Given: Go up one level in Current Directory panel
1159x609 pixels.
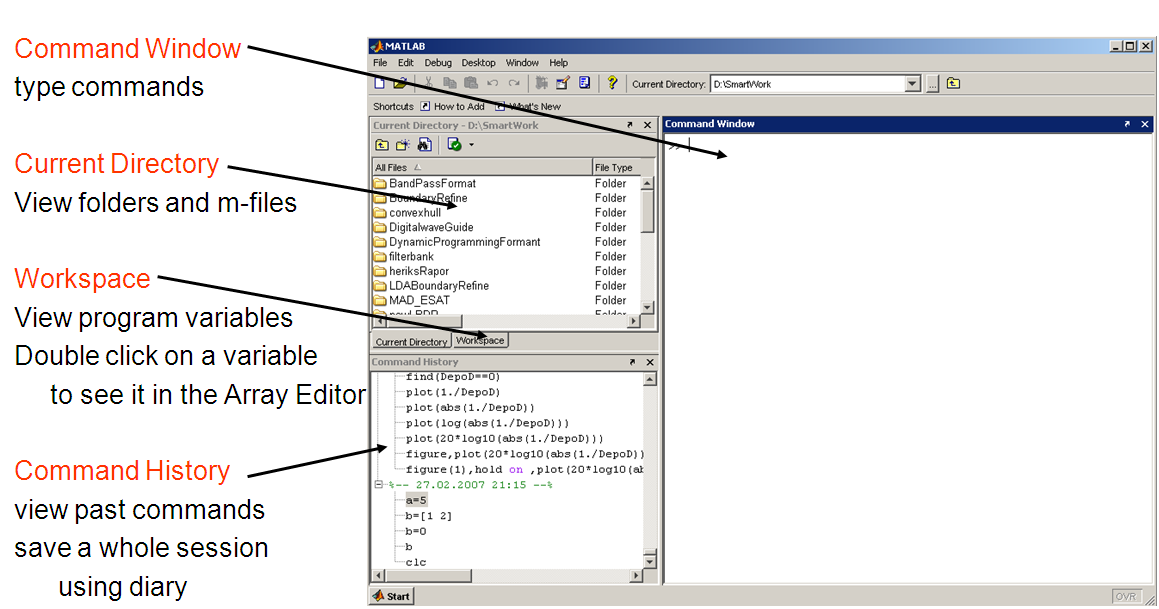Looking at the screenshot, I should [382, 145].
